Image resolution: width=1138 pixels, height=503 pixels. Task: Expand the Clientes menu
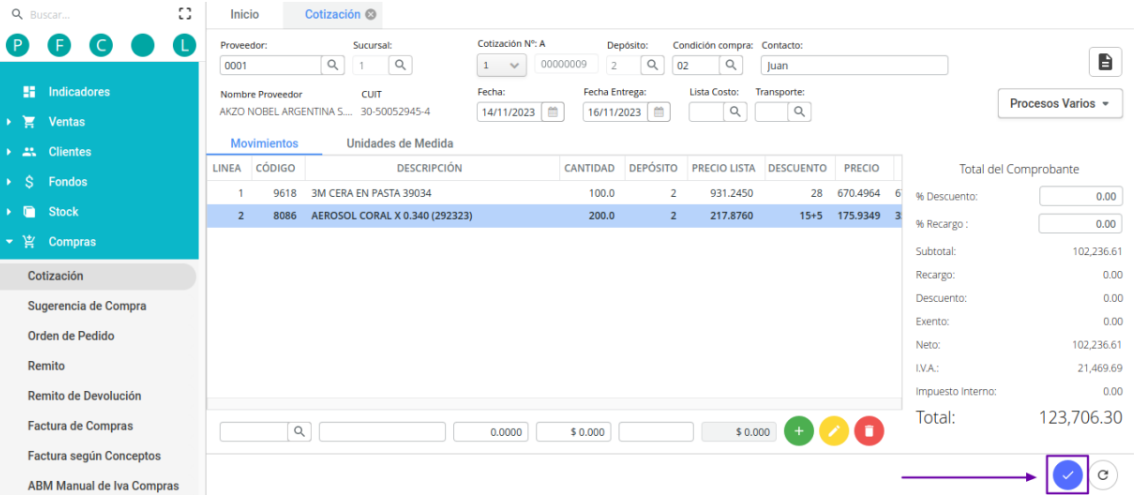tap(70, 152)
